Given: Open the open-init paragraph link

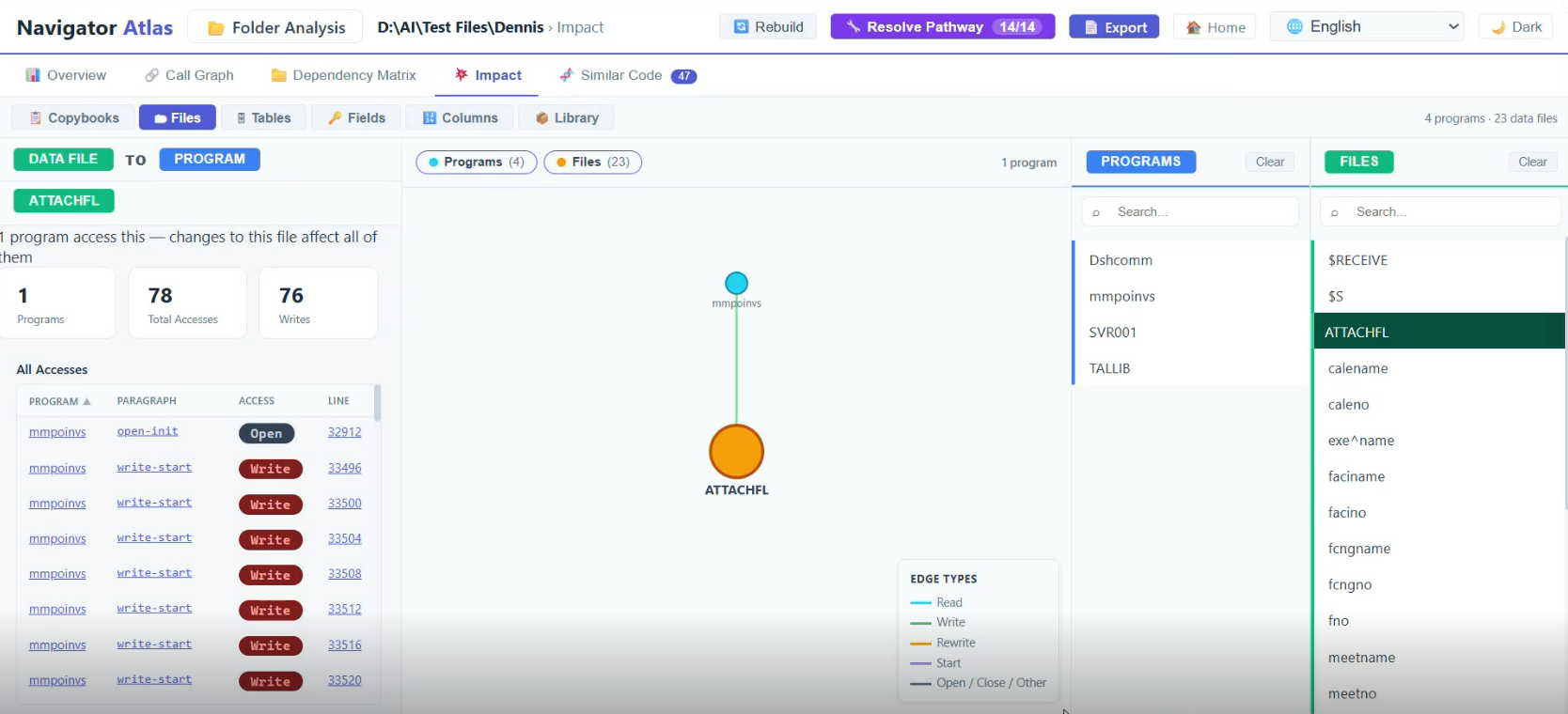Looking at the screenshot, I should 148,431.
